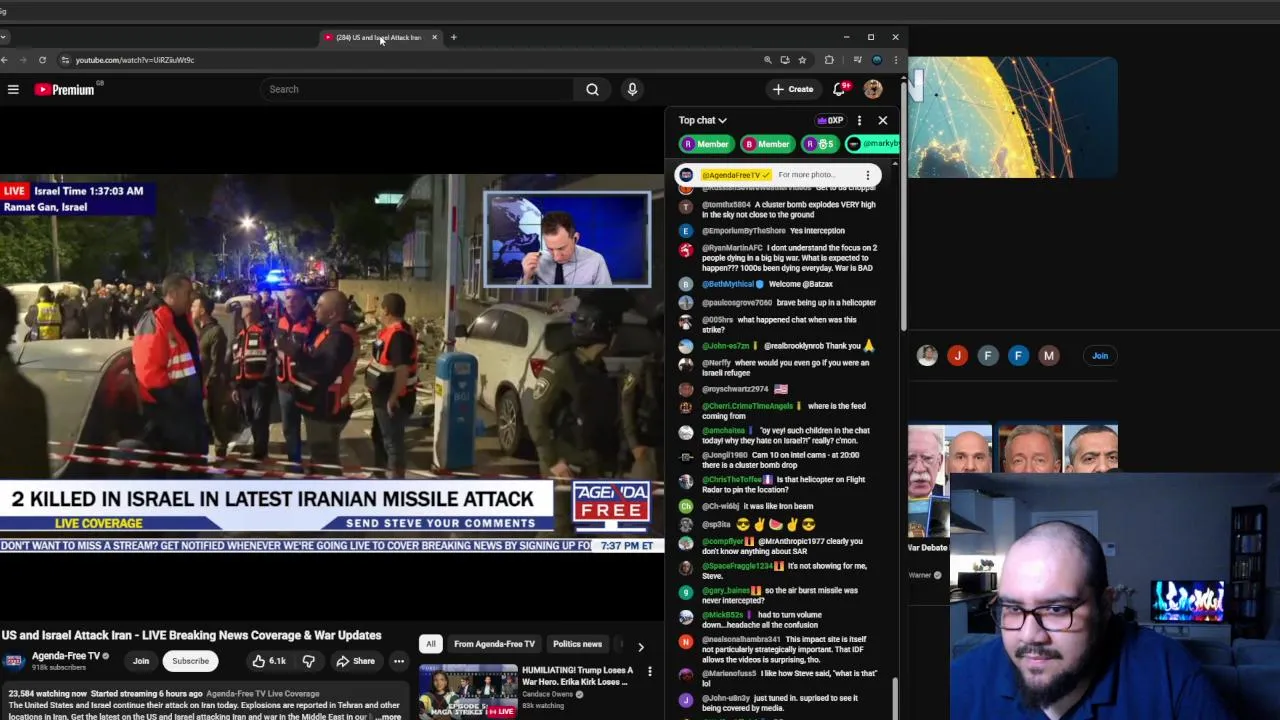The width and height of the screenshot is (1280, 720).
Task: Open the browser profile avatar
Action: point(877,60)
